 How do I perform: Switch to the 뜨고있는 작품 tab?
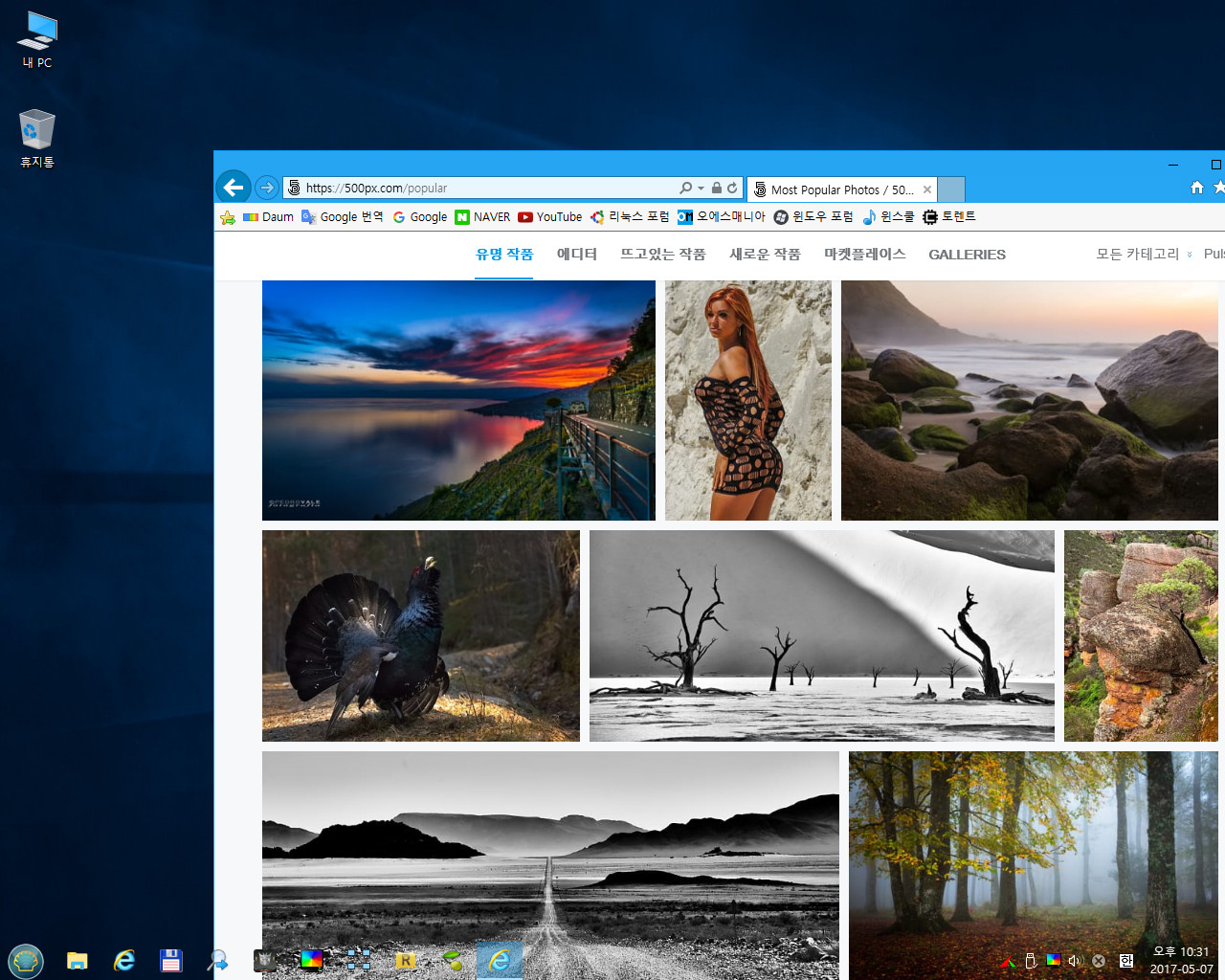tap(662, 255)
